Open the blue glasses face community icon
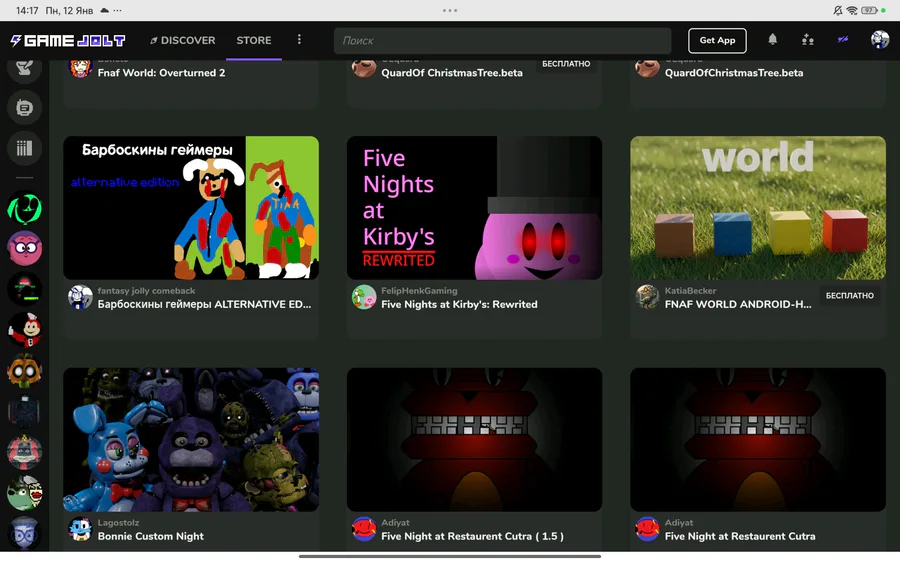 coord(25,533)
